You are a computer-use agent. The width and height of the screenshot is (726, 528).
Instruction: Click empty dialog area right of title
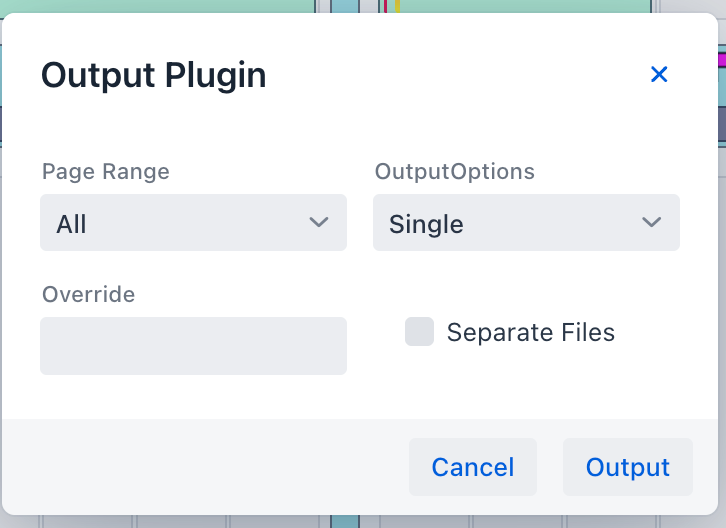tap(450, 75)
